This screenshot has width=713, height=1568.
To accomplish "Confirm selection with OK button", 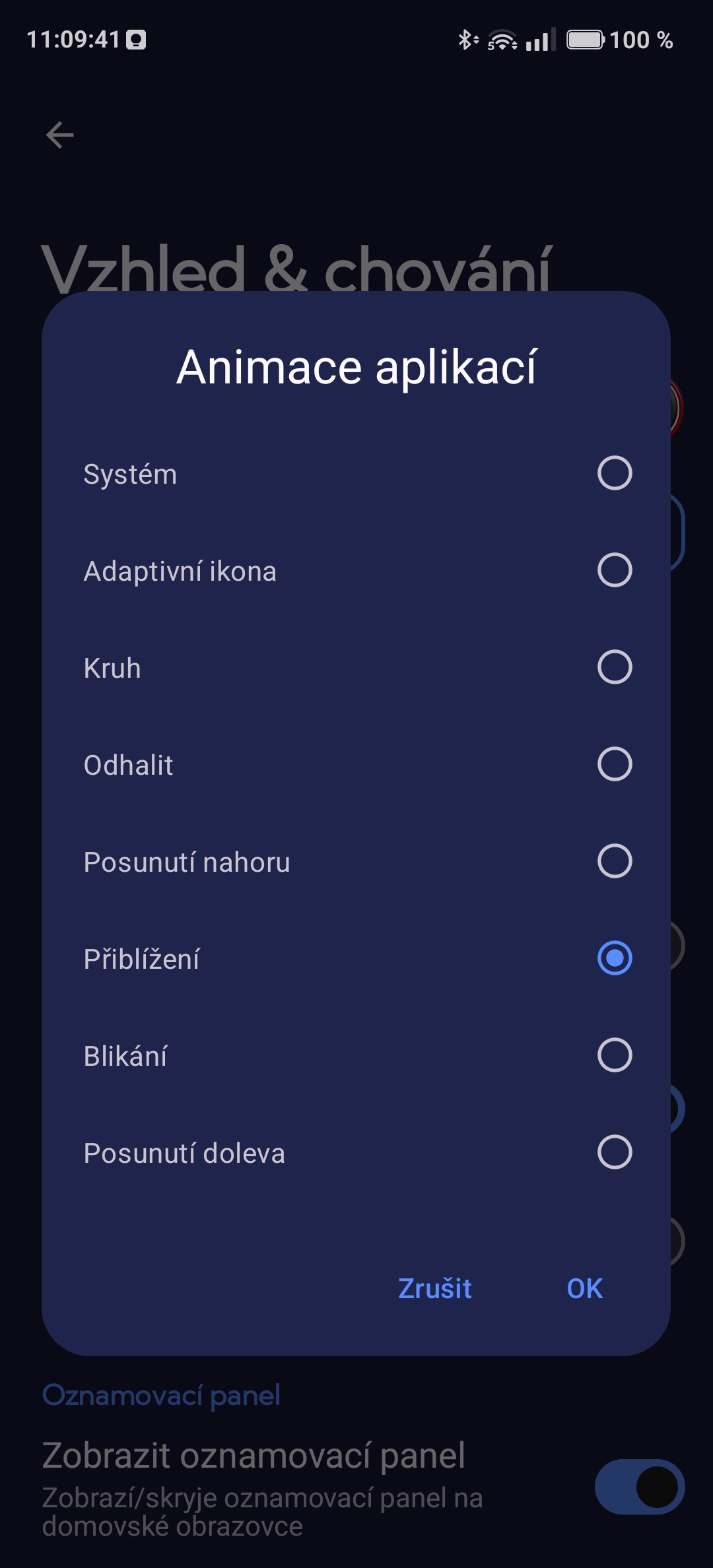I will [585, 1288].
